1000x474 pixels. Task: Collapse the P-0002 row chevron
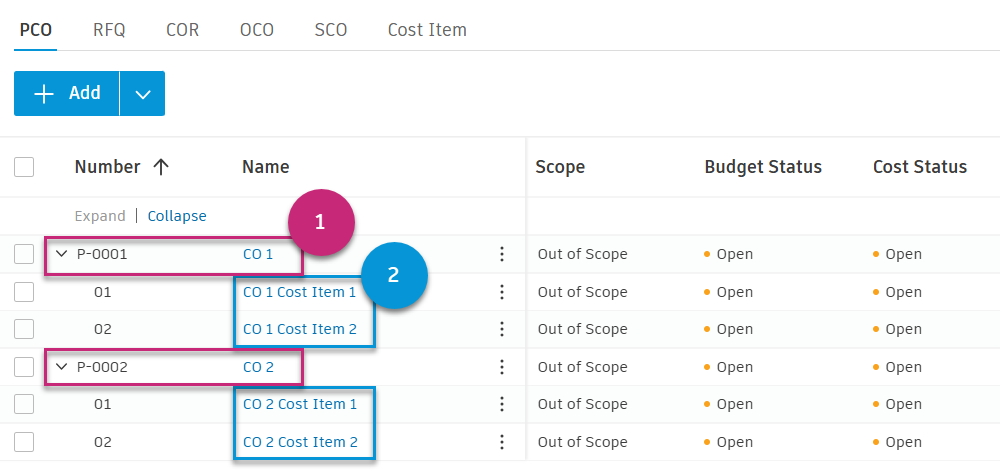(62, 367)
